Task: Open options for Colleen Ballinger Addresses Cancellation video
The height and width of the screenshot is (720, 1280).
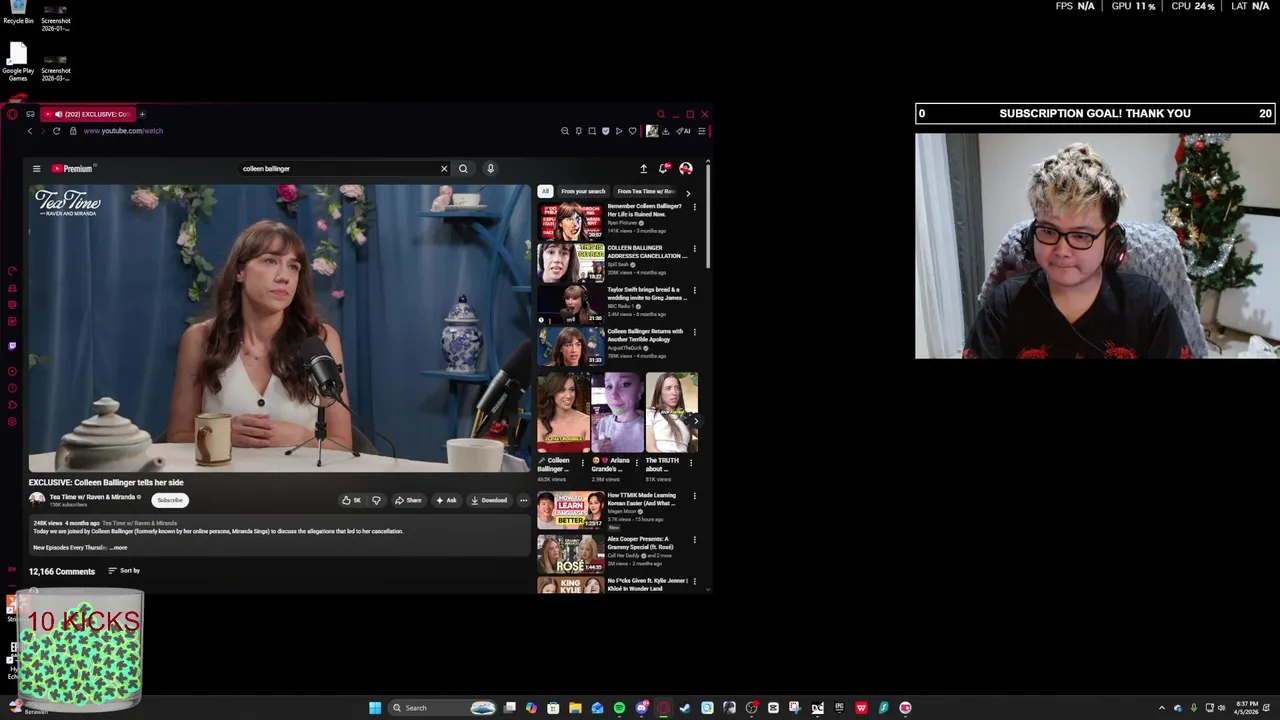Action: (694, 249)
